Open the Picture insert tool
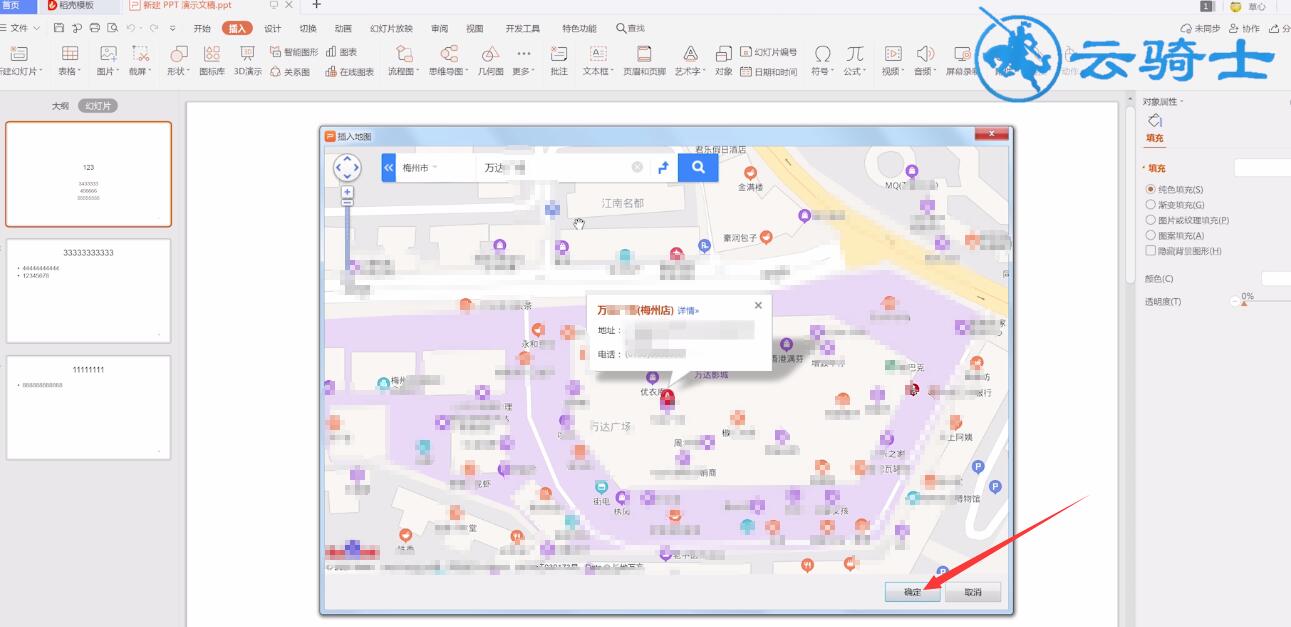The image size is (1291, 627). point(108,60)
